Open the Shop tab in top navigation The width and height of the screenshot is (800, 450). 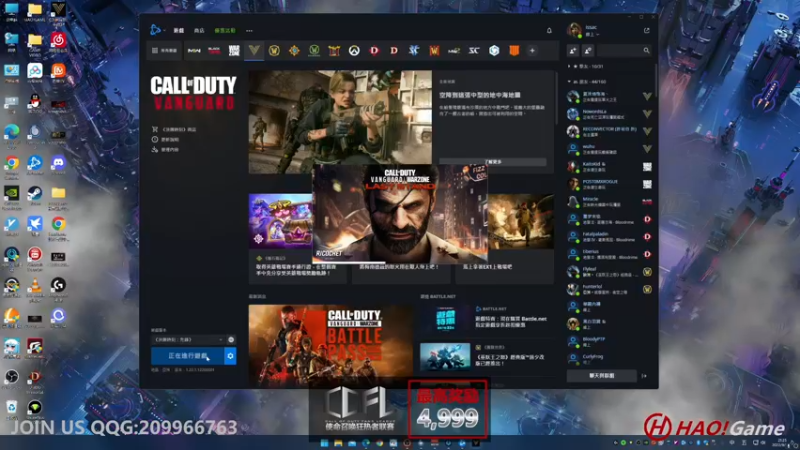coord(199,31)
